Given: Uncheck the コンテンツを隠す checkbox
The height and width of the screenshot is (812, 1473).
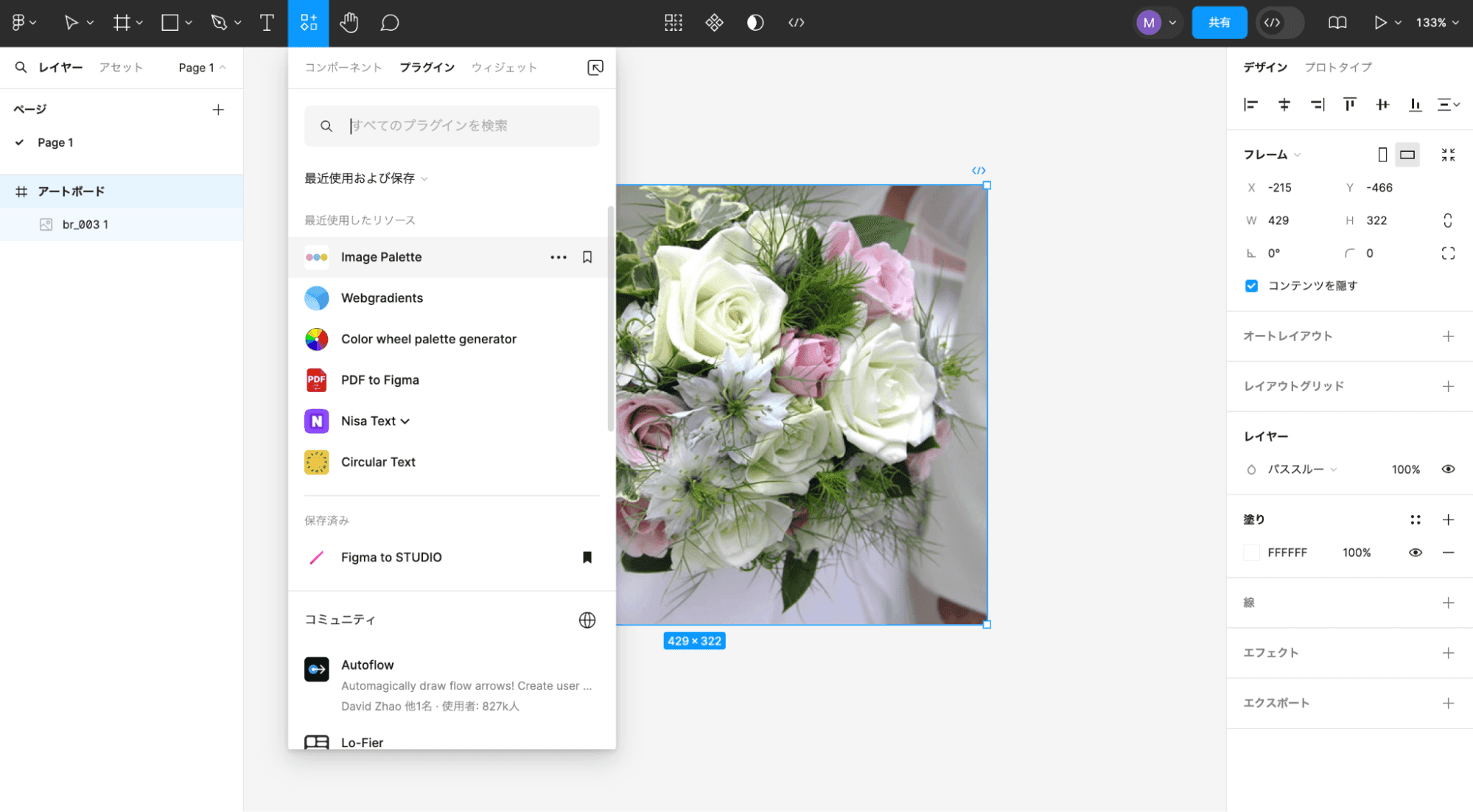Looking at the screenshot, I should click(x=1251, y=286).
